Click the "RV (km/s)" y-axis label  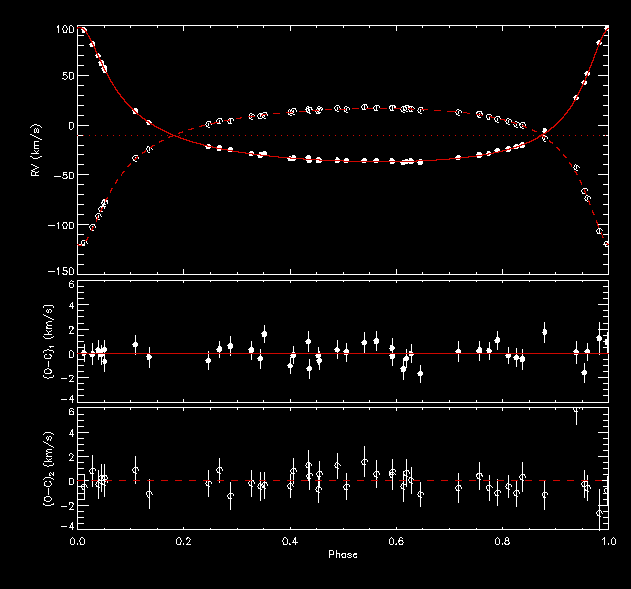click(x=37, y=151)
